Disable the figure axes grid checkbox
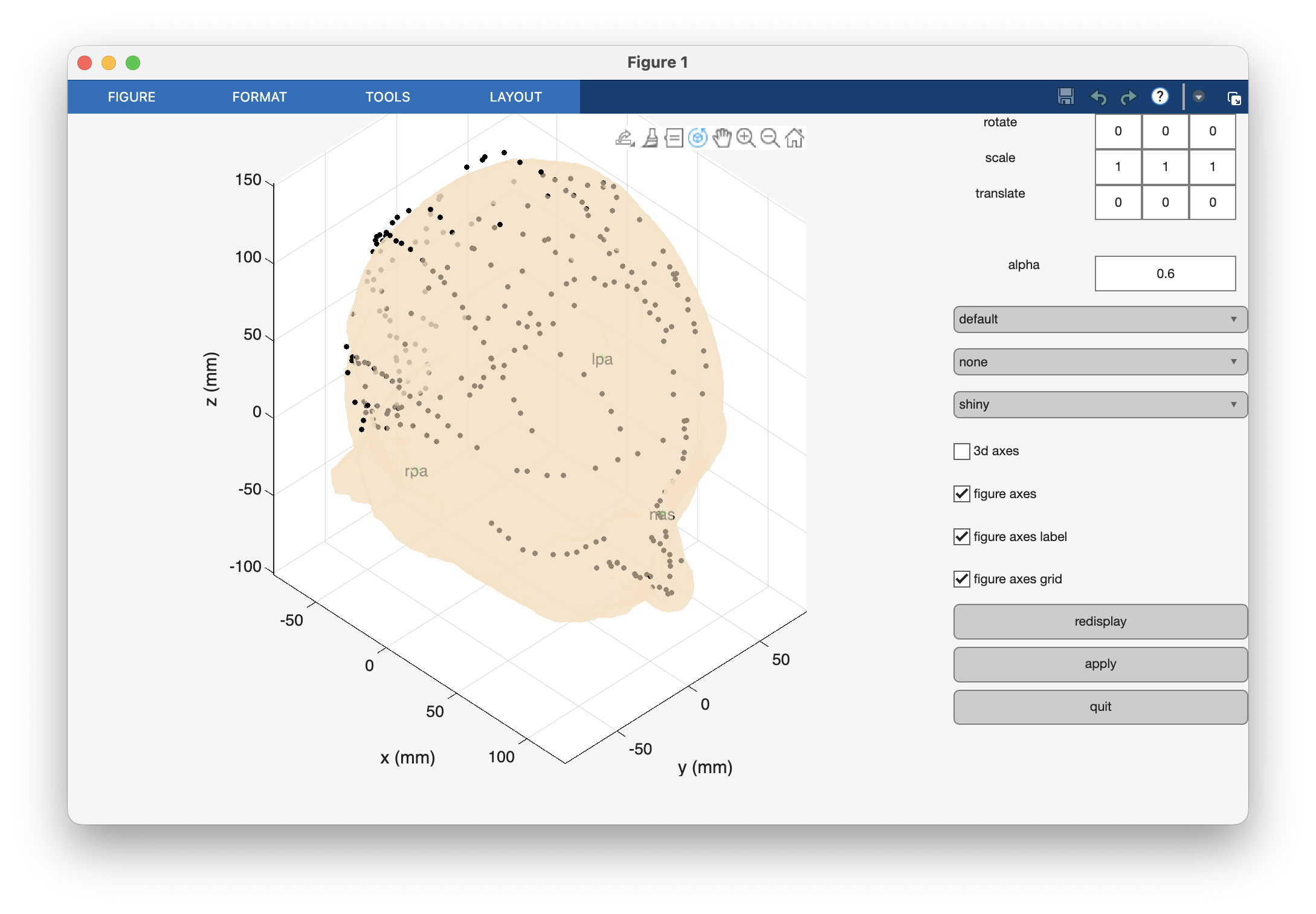 pos(961,579)
